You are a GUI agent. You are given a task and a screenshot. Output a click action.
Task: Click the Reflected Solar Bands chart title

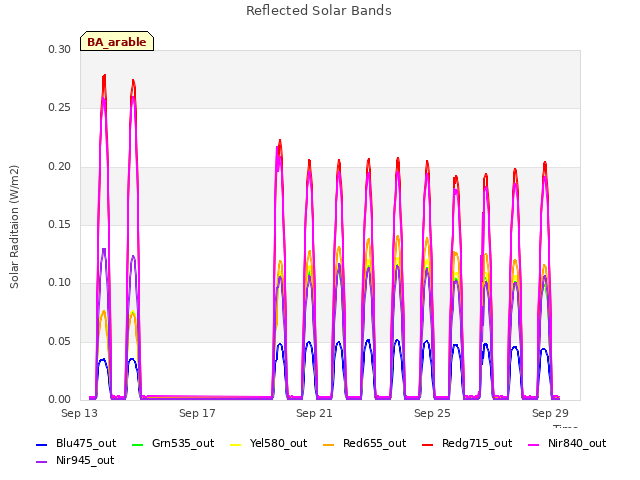click(x=319, y=11)
